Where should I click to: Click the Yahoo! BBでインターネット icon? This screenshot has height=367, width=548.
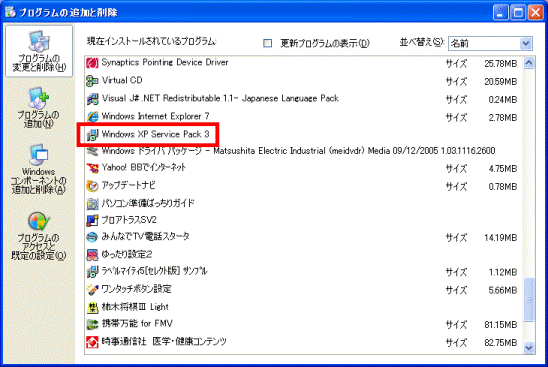pyautogui.click(x=92, y=168)
